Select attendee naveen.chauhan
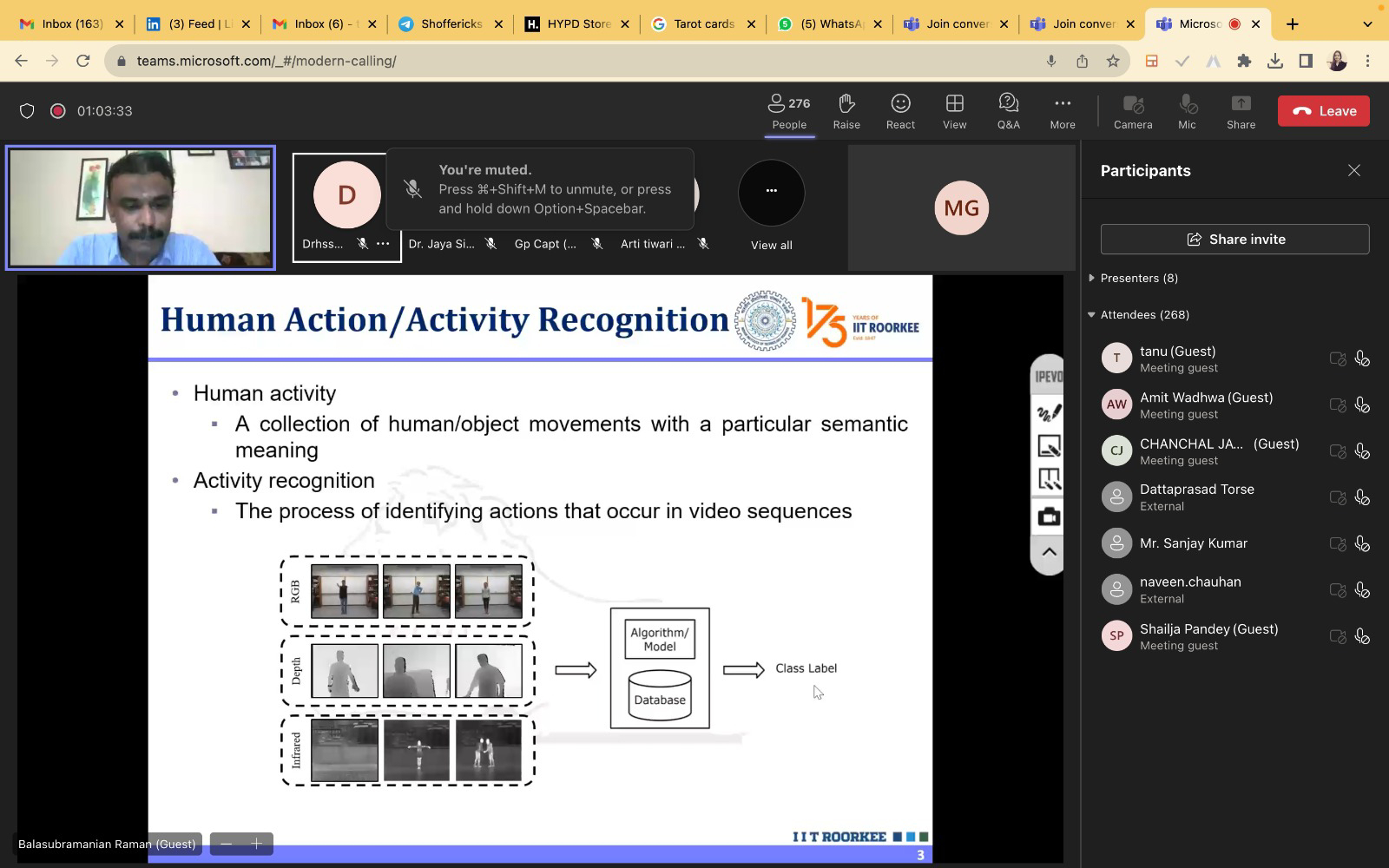Screen dimensions: 1389x868 coord(1234,590)
